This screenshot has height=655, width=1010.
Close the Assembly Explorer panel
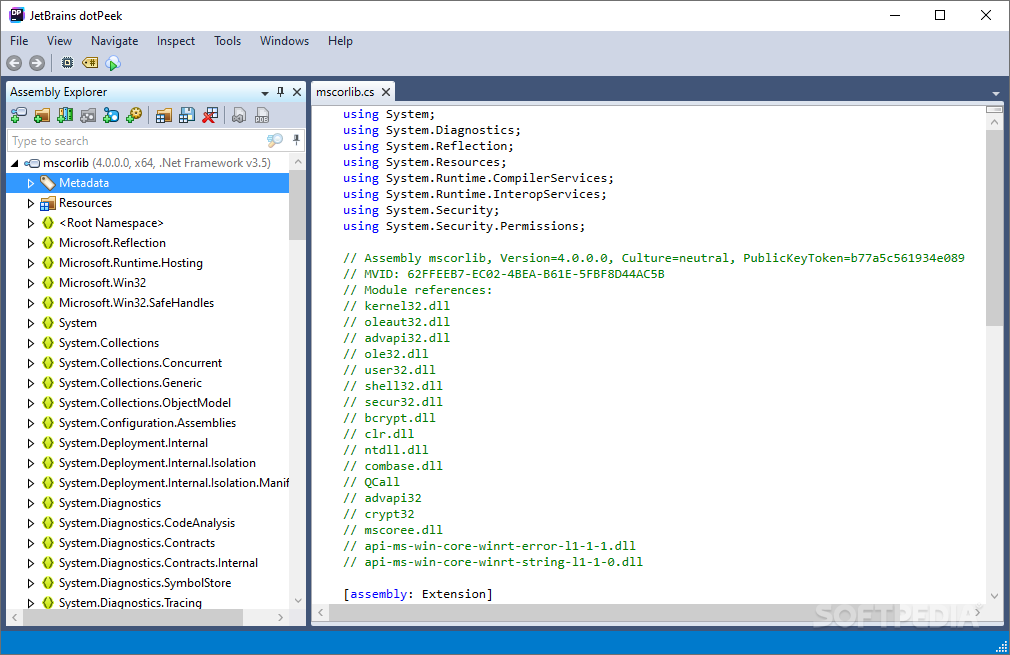tap(297, 92)
